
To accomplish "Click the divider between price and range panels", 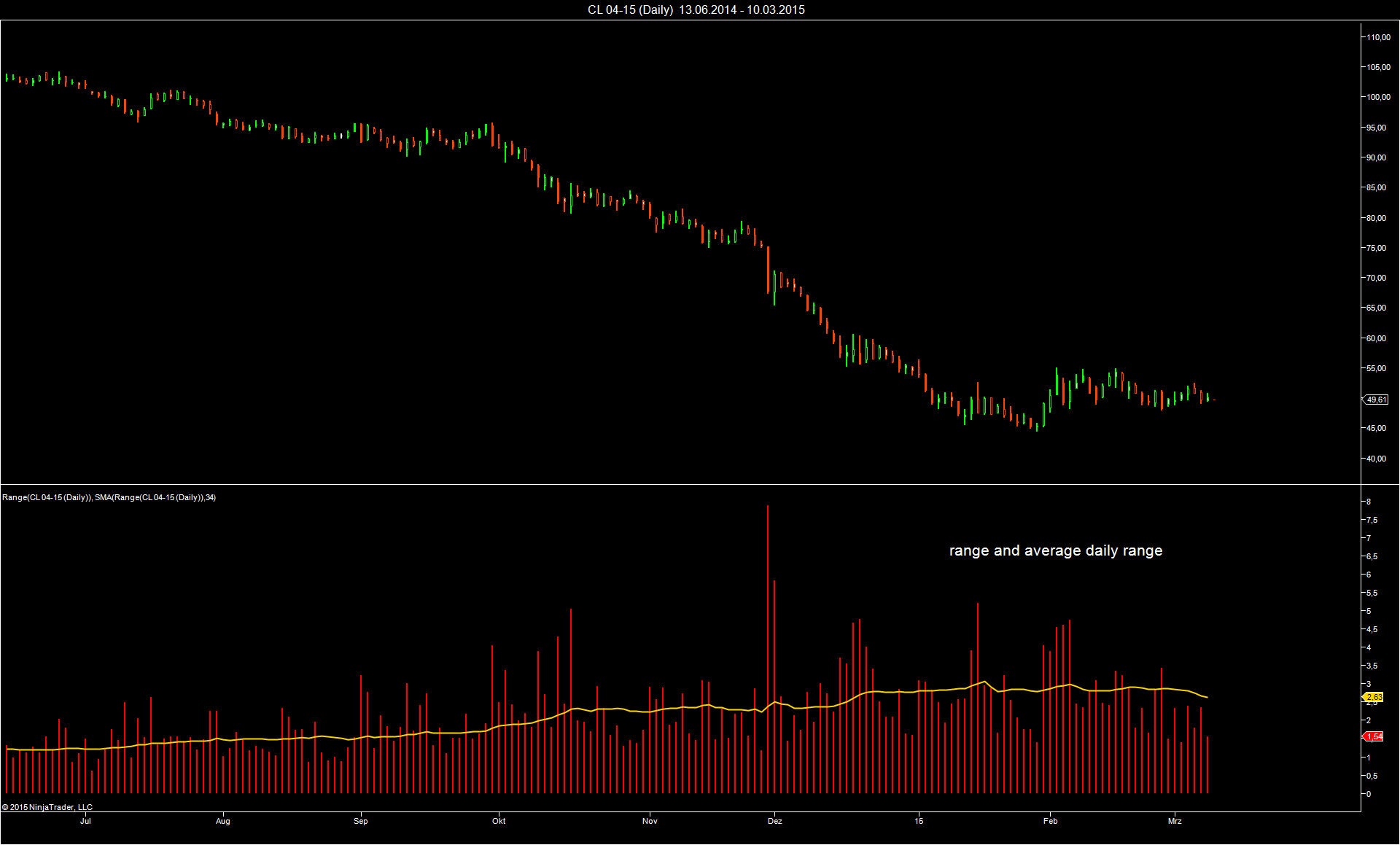I will (678, 484).
